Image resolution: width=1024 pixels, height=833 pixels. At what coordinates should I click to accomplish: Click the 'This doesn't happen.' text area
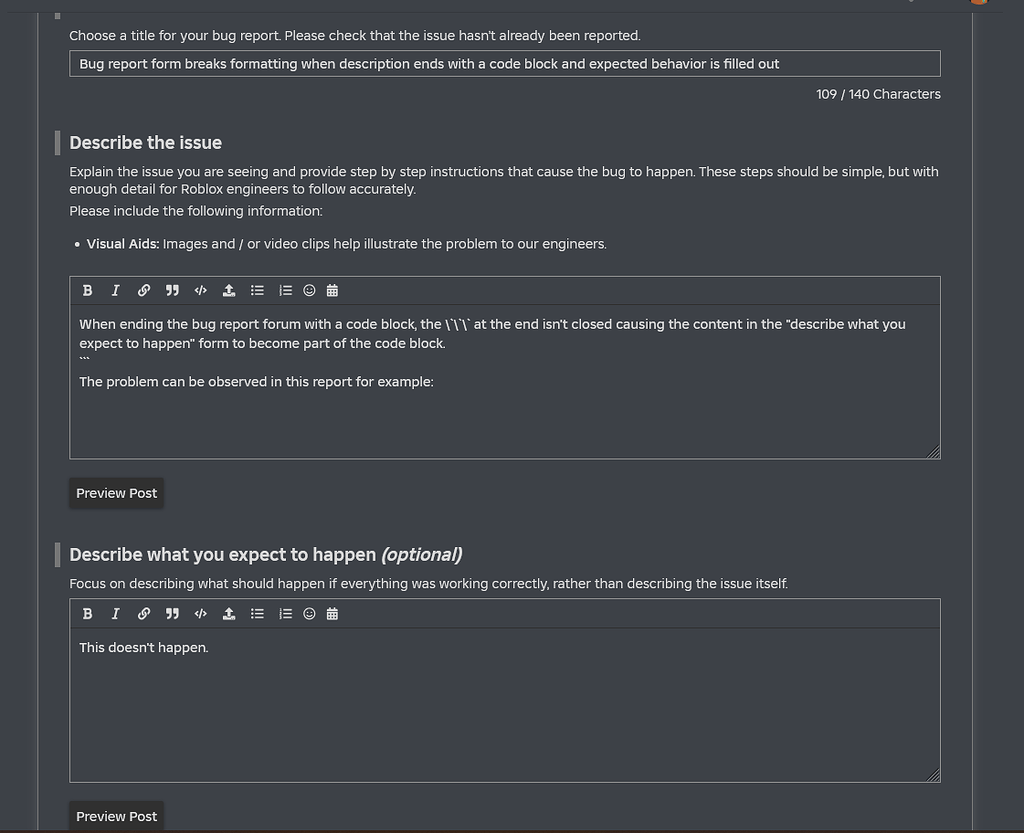(x=505, y=705)
